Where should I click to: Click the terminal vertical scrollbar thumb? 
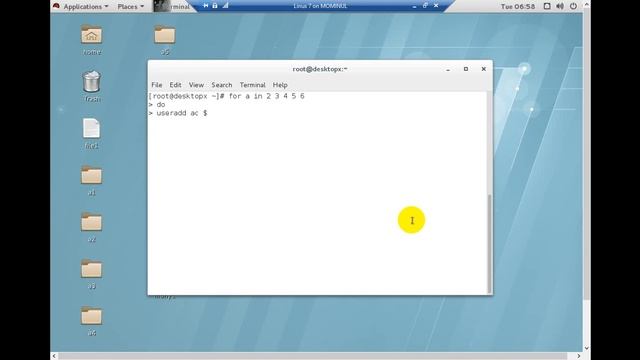489,244
